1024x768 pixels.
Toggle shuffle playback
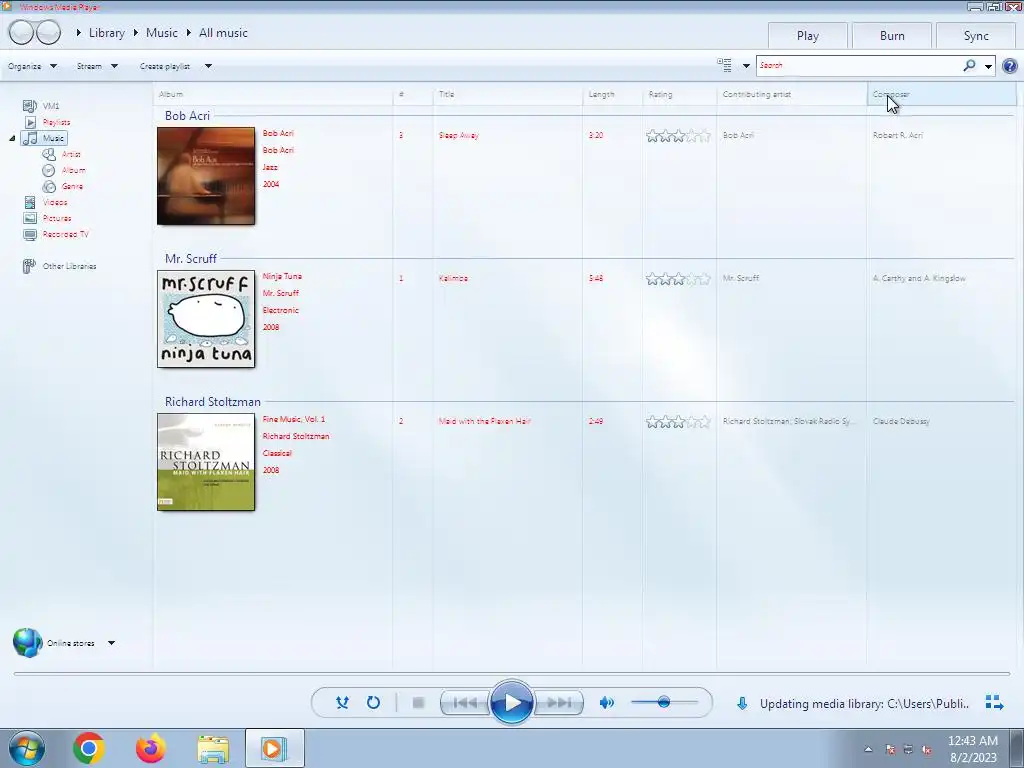tap(342, 703)
